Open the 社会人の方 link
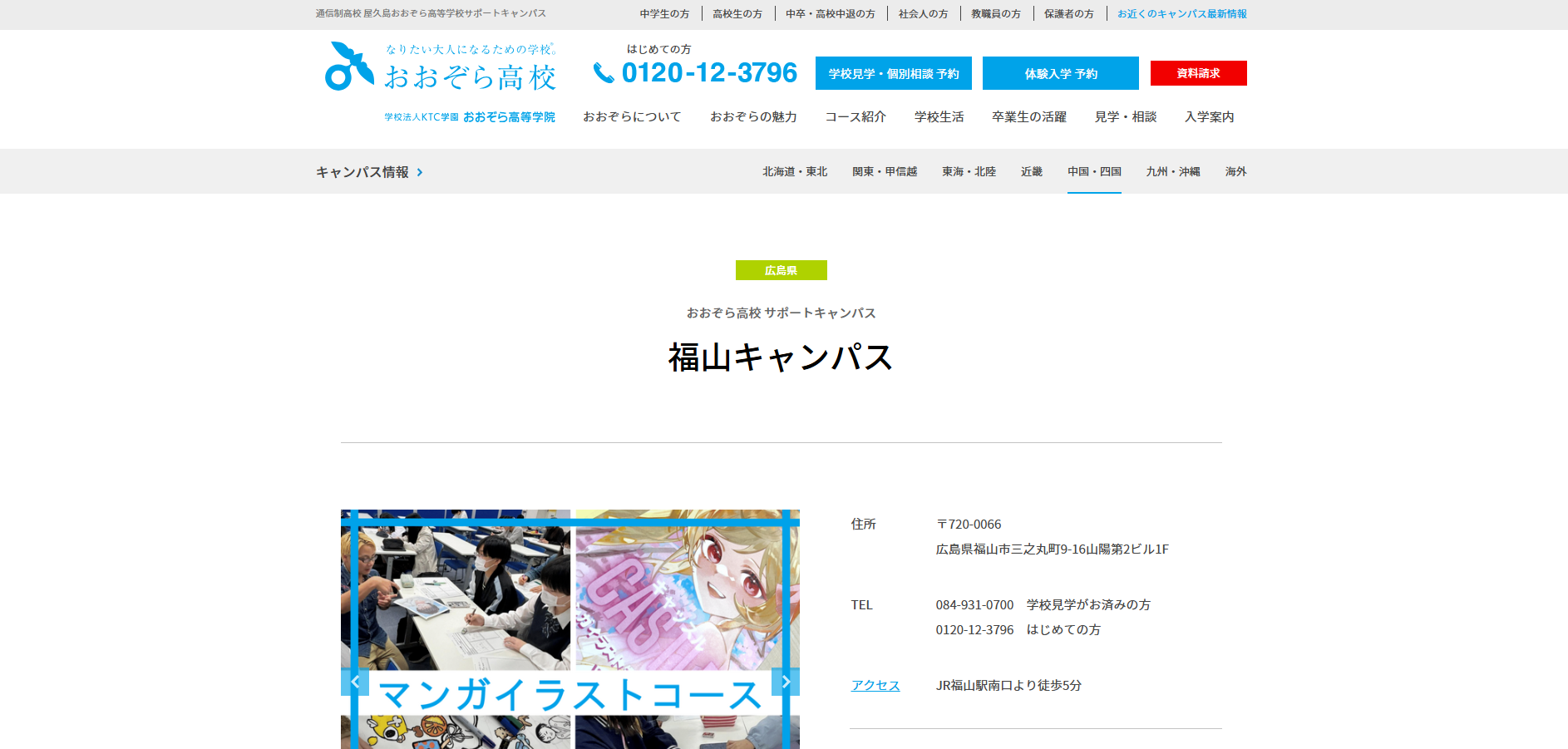The width and height of the screenshot is (1568, 749). pos(923,14)
